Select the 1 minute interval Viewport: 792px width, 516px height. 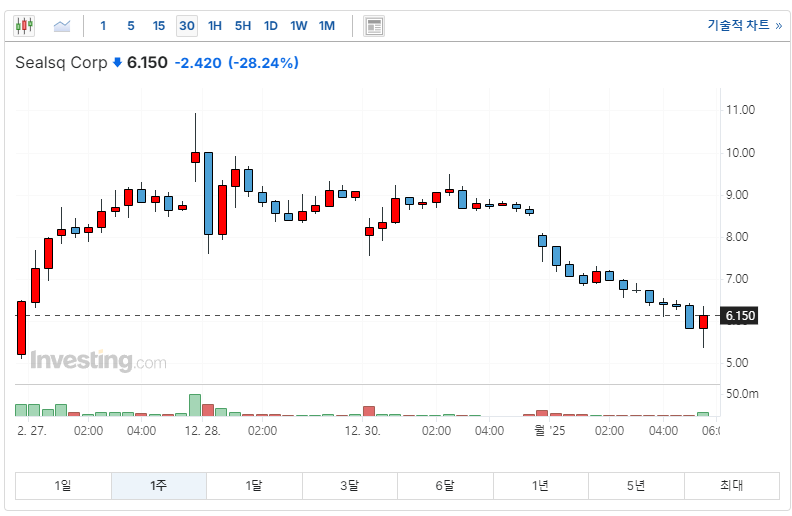pyautogui.click(x=103, y=26)
